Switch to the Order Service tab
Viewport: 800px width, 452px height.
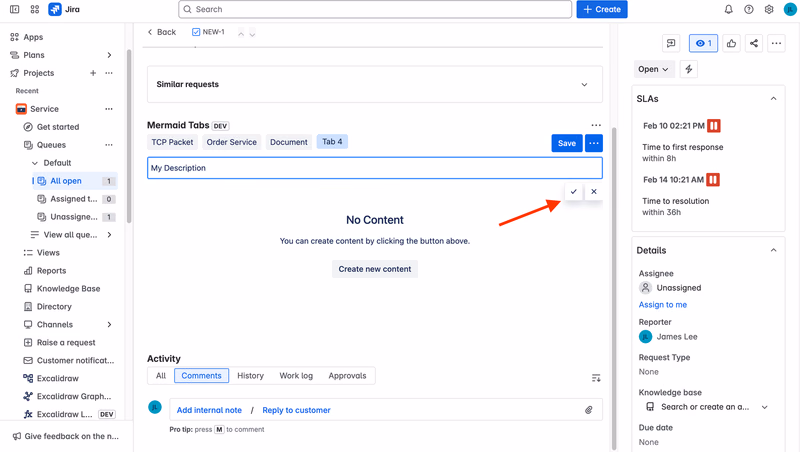tap(232, 142)
